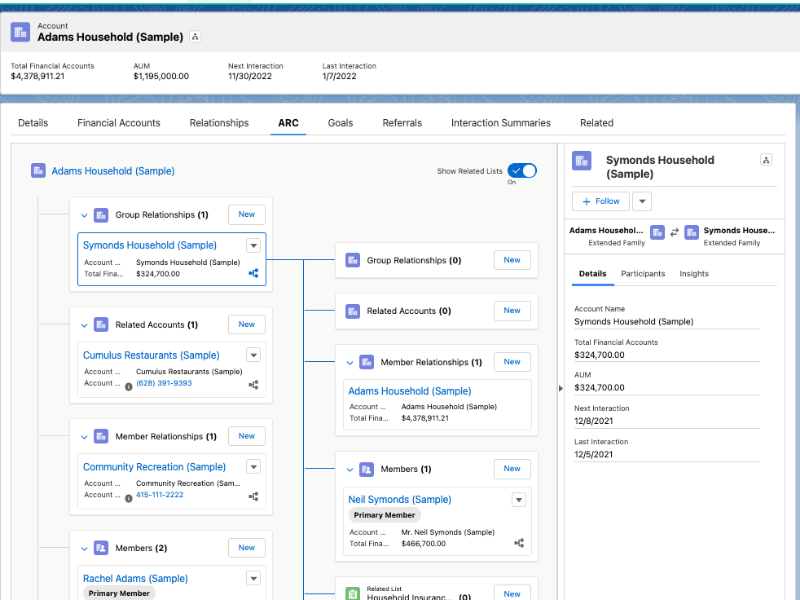Open dropdown menu on Neil Symonds card

coord(519,500)
